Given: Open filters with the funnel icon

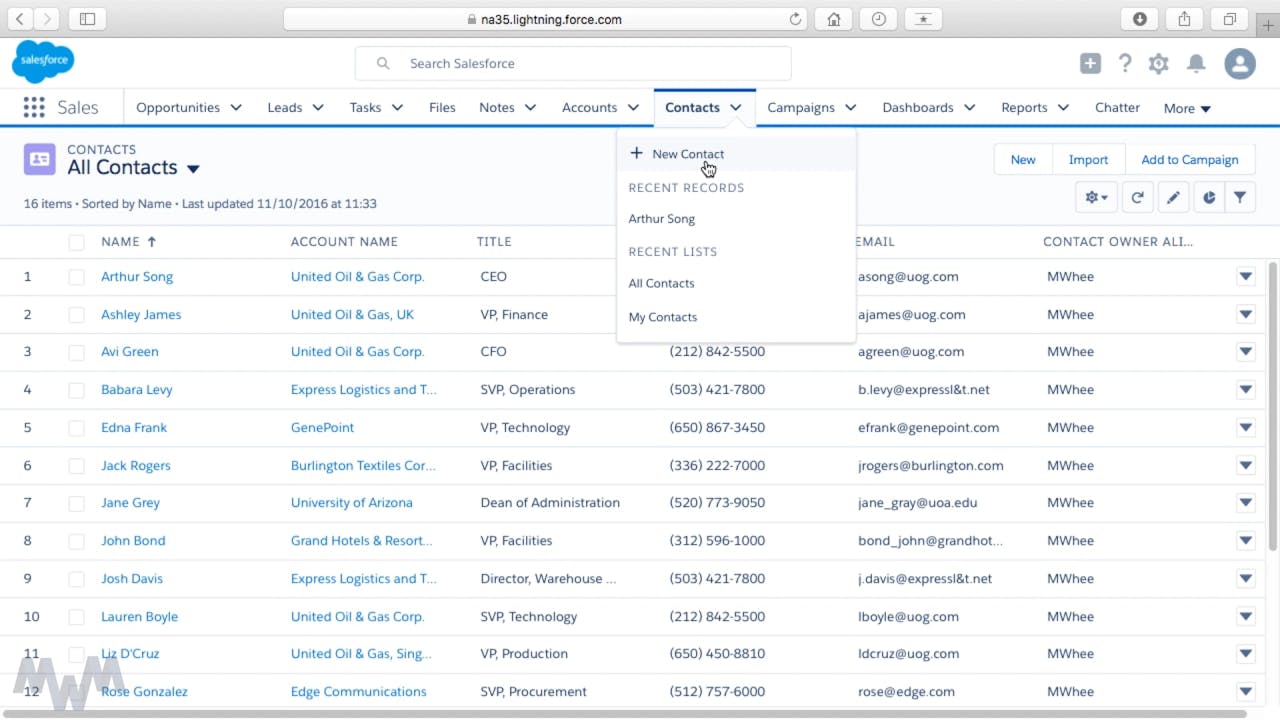Looking at the screenshot, I should click(x=1240, y=198).
